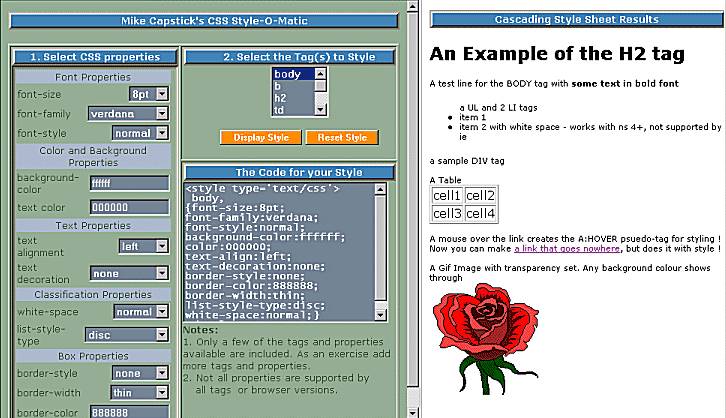The image size is (726, 418).
Task: Click table cell 'cell4'
Action: click(x=480, y=213)
